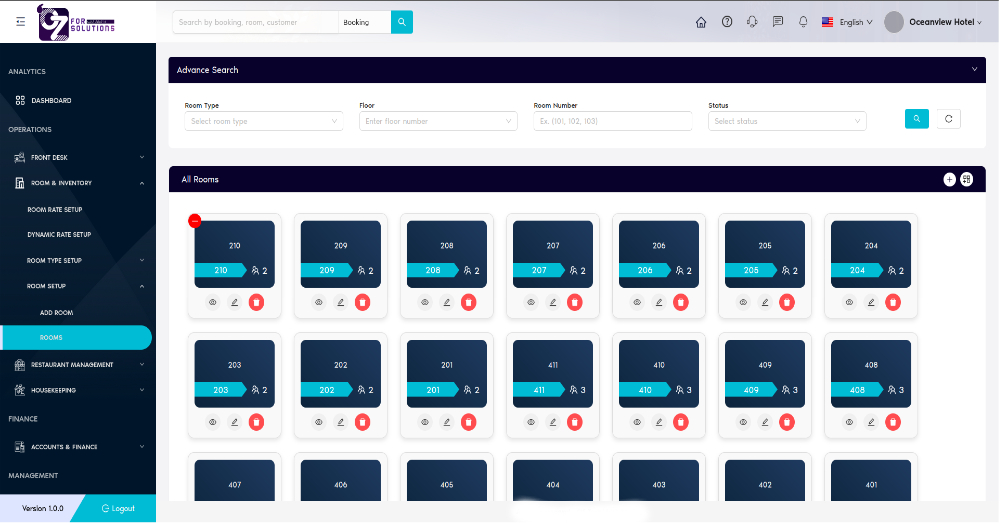This screenshot has height=523, width=1000.
Task: Click the home icon in top bar
Action: 701,22
